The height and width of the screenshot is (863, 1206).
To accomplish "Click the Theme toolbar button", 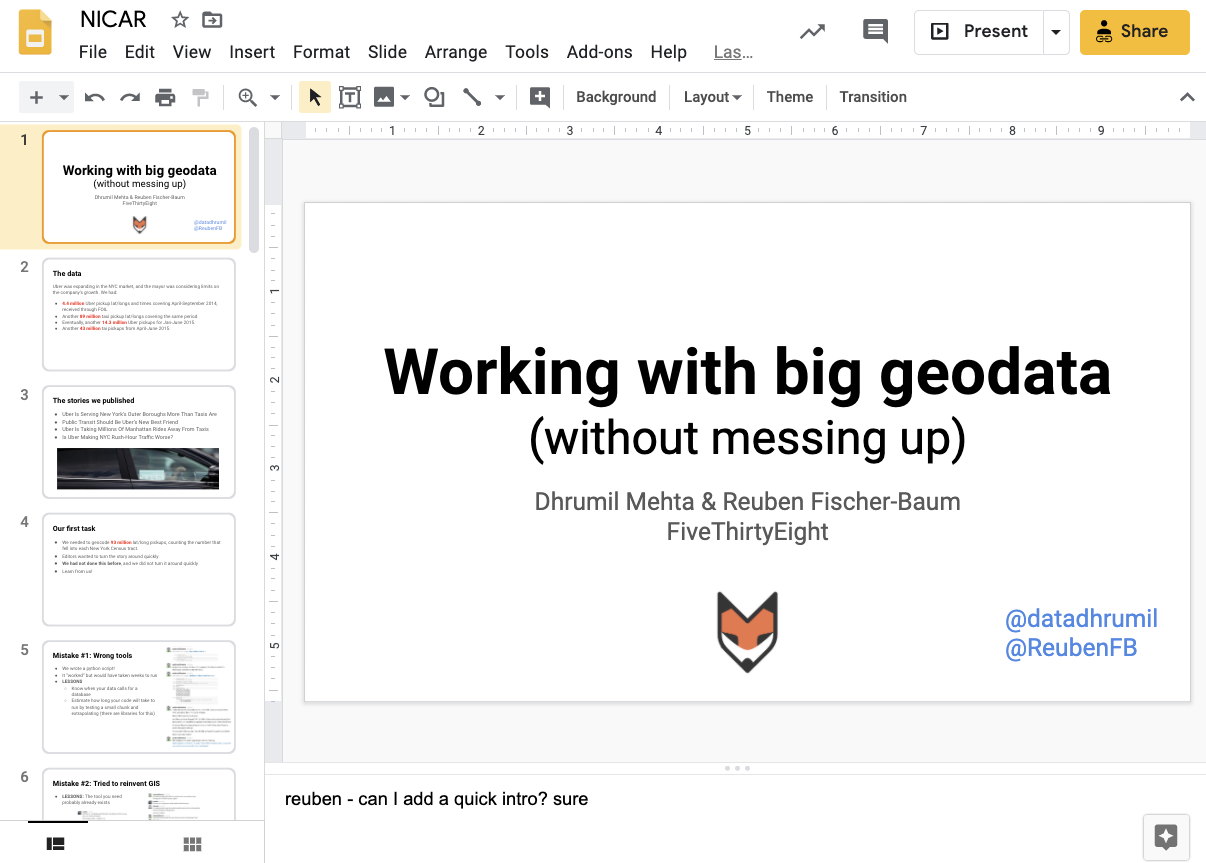I will tap(790, 97).
